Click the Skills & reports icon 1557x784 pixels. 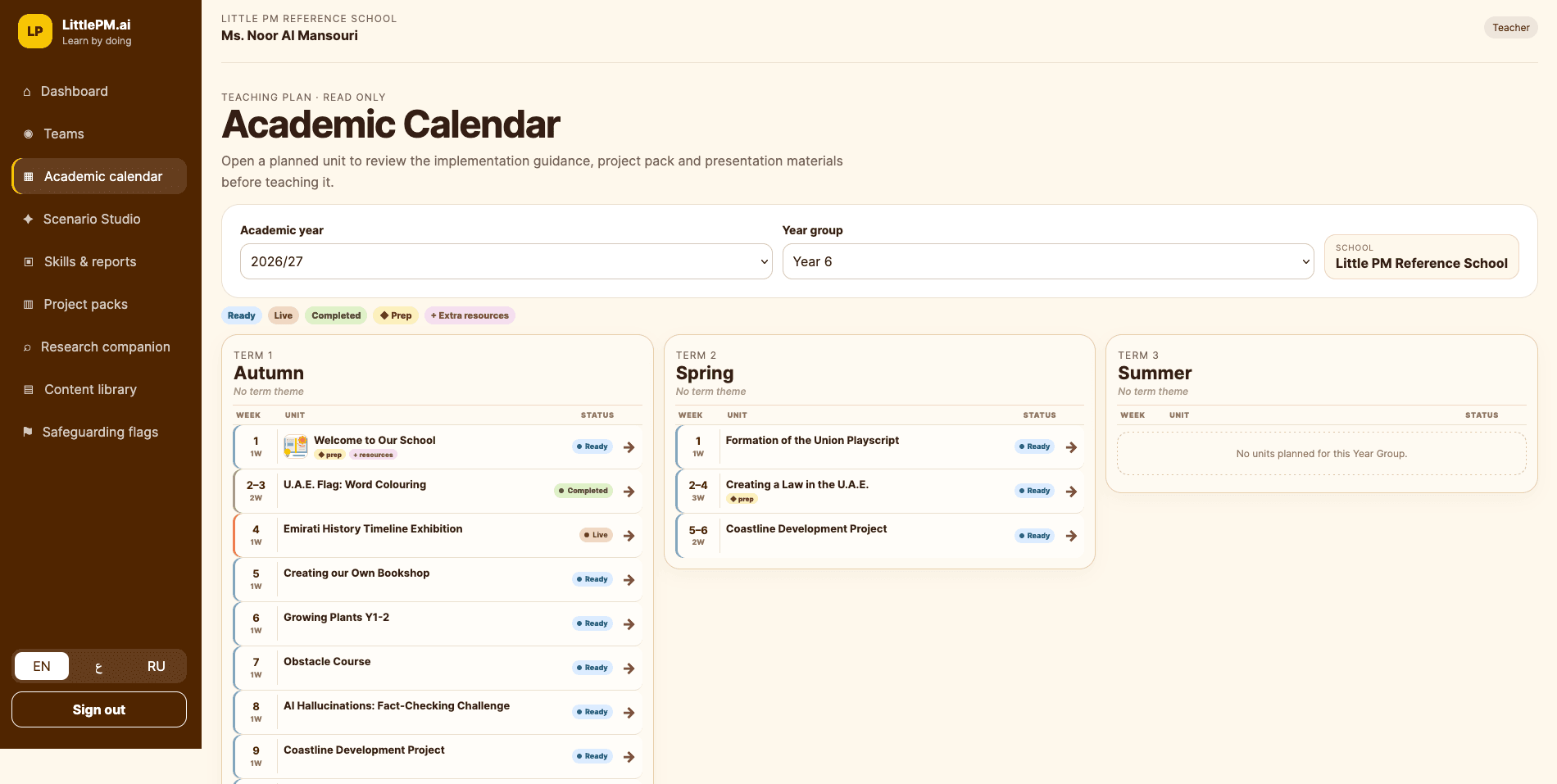point(29,261)
